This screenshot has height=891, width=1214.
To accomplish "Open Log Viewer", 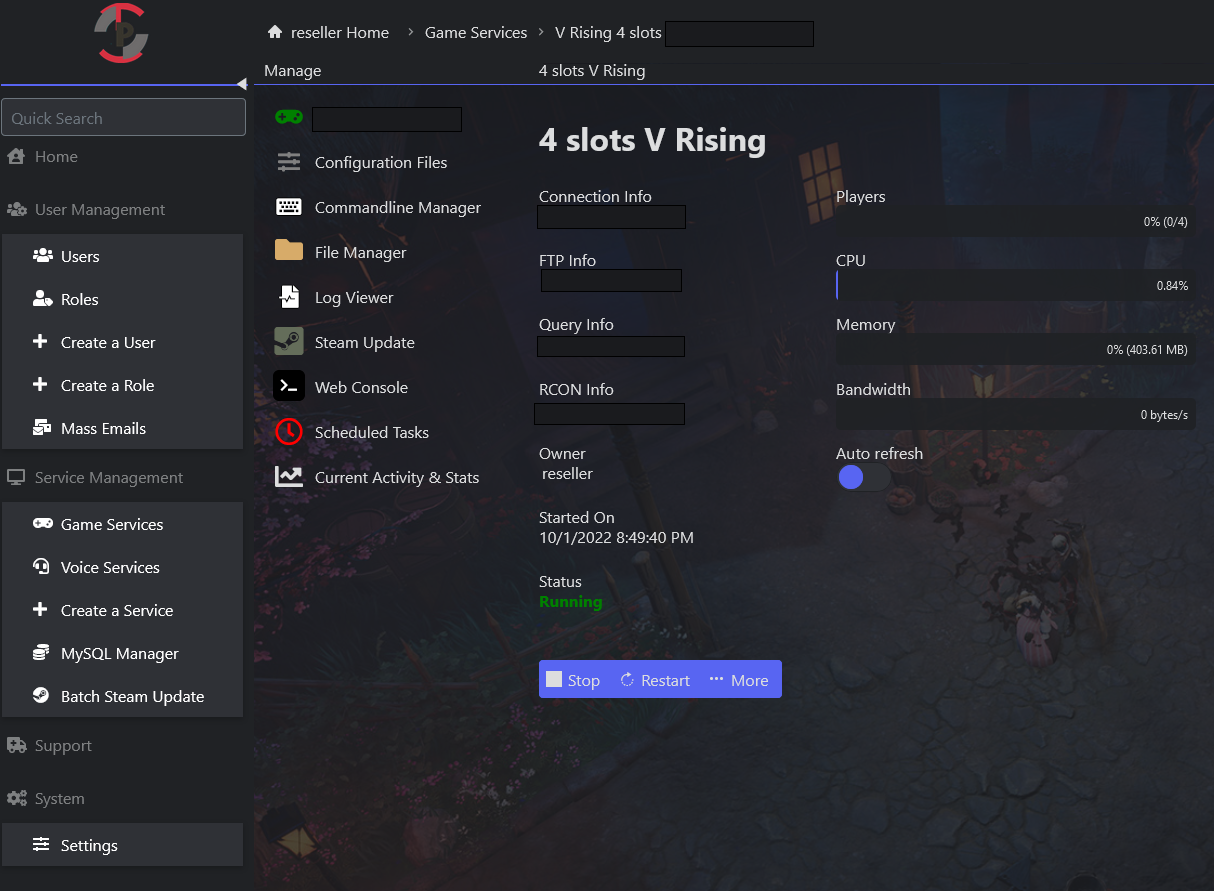I will click(354, 298).
